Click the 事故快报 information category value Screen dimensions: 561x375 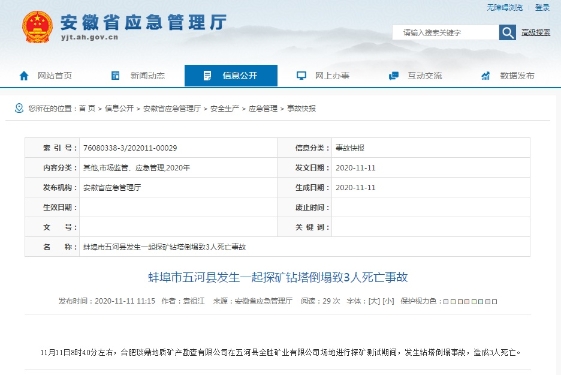350,148
